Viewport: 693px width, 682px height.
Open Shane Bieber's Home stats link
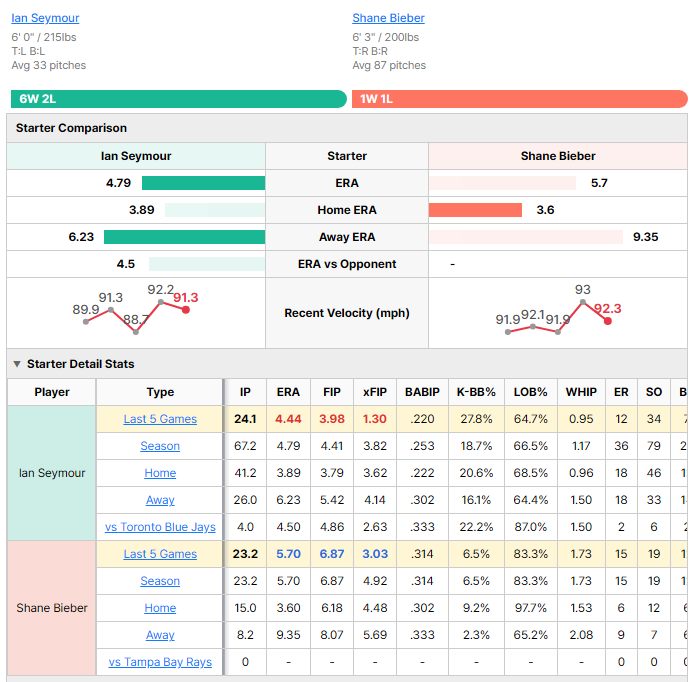coord(160,608)
